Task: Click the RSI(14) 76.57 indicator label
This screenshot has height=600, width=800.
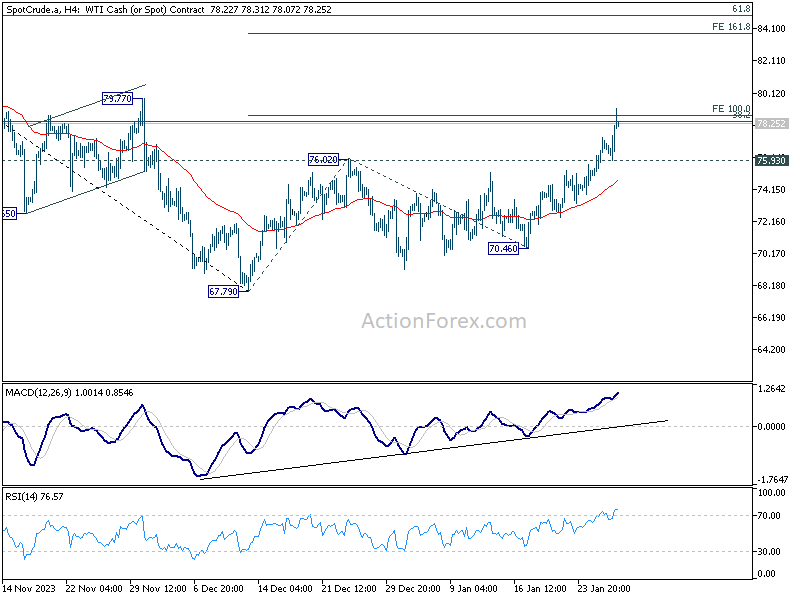Action: tap(34, 496)
